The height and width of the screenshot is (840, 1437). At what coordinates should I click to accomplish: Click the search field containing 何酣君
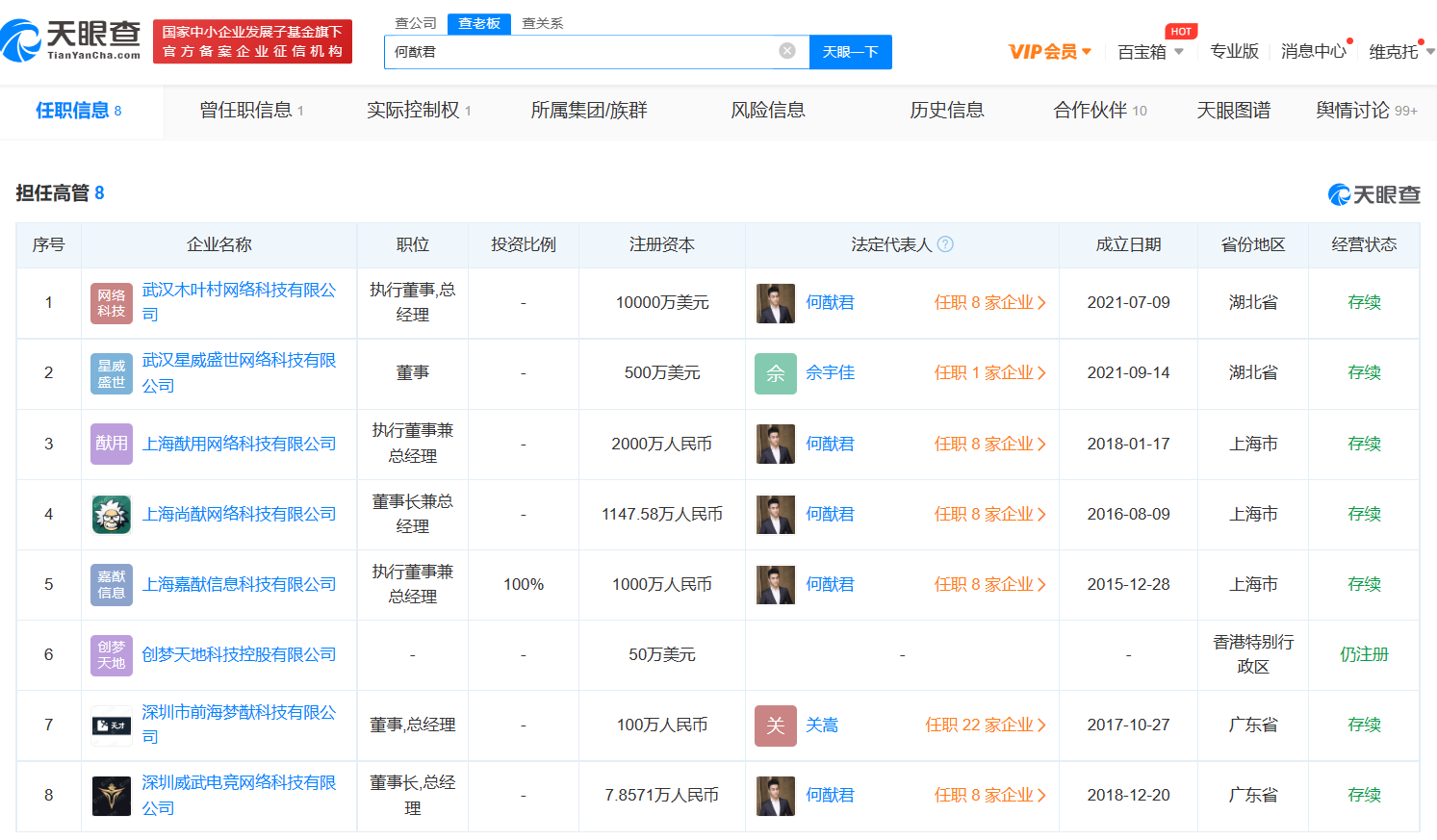coord(597,52)
